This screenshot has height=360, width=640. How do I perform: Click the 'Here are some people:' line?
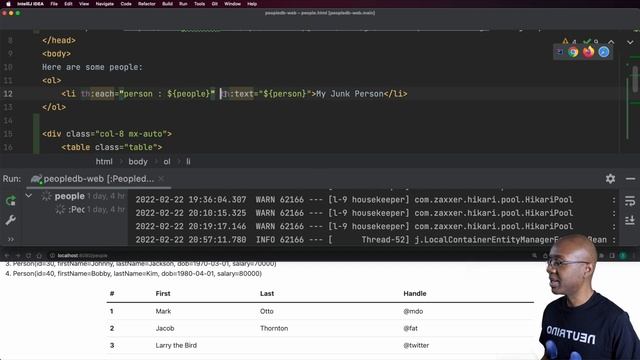tap(92, 67)
